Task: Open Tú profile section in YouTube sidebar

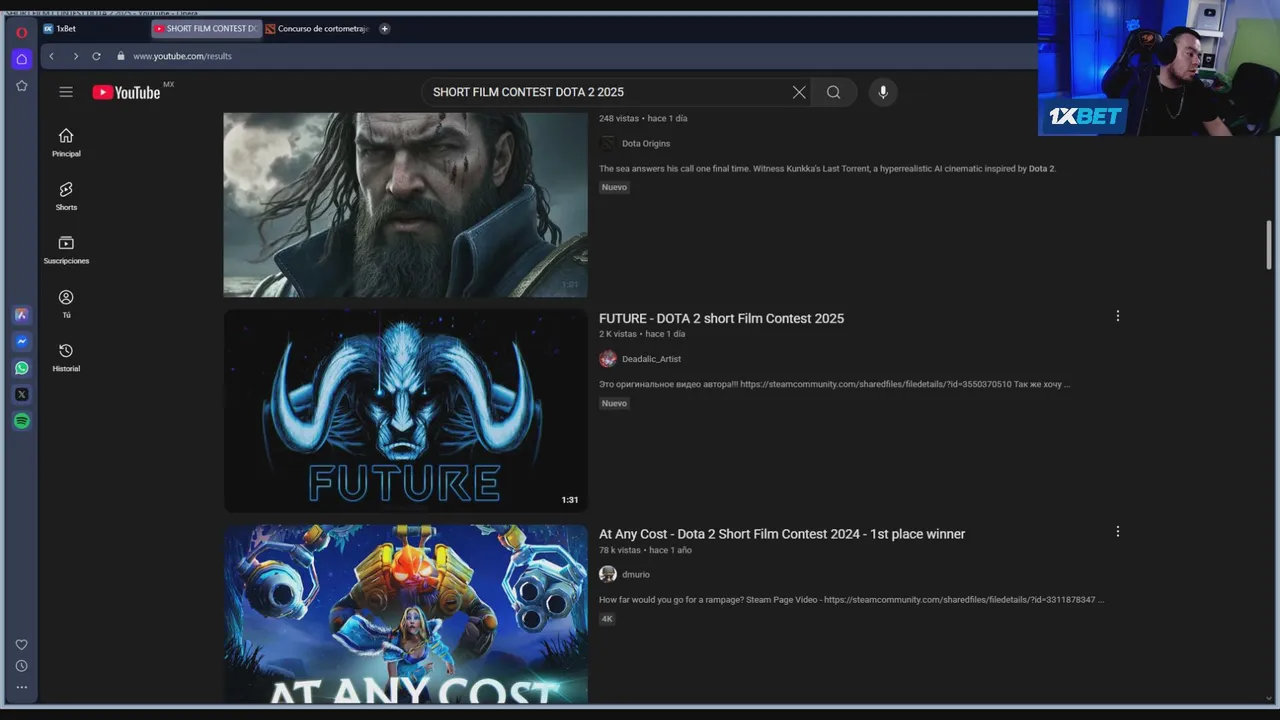Action: coord(66,304)
